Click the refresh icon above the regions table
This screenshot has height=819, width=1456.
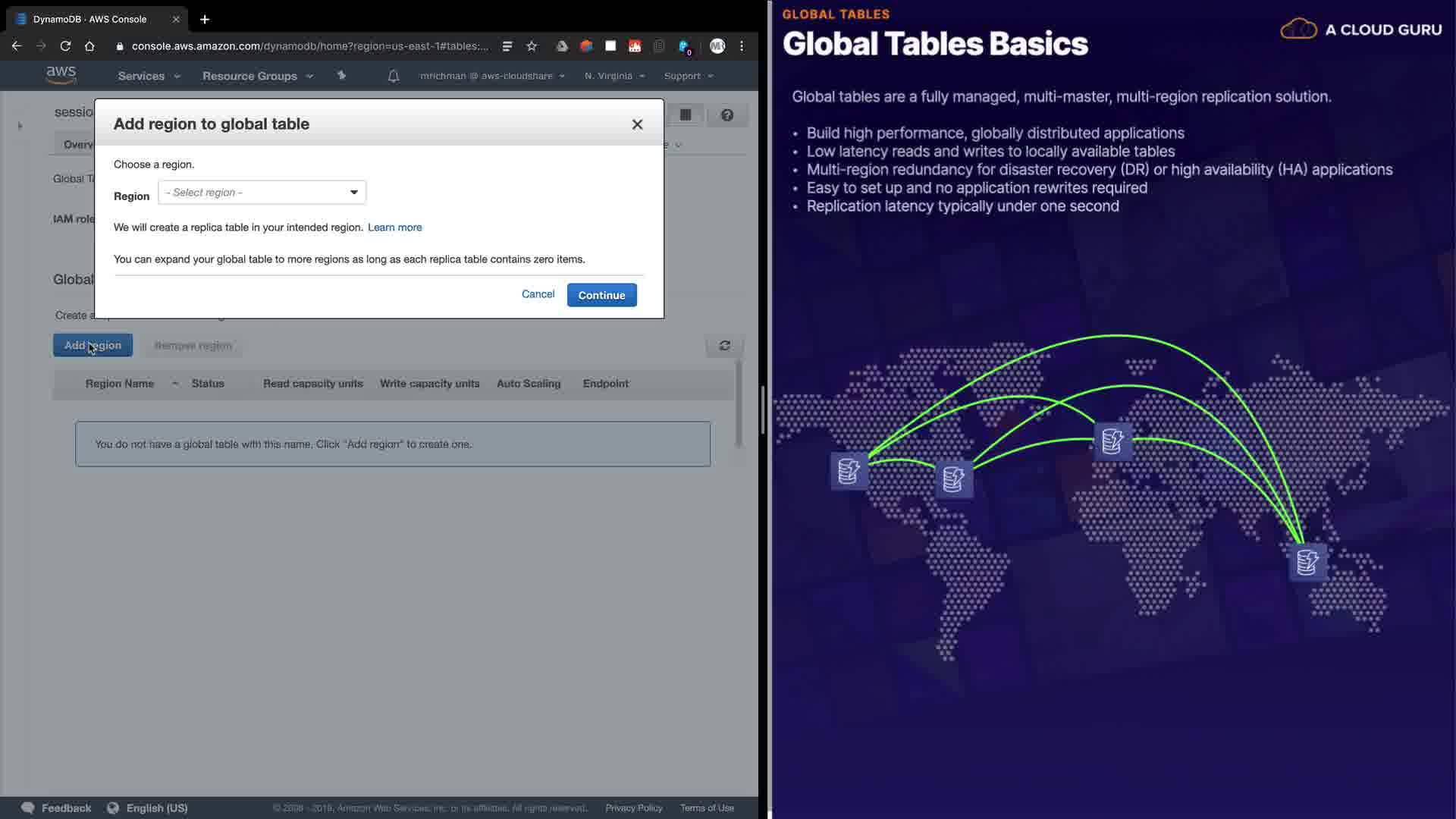tap(724, 346)
